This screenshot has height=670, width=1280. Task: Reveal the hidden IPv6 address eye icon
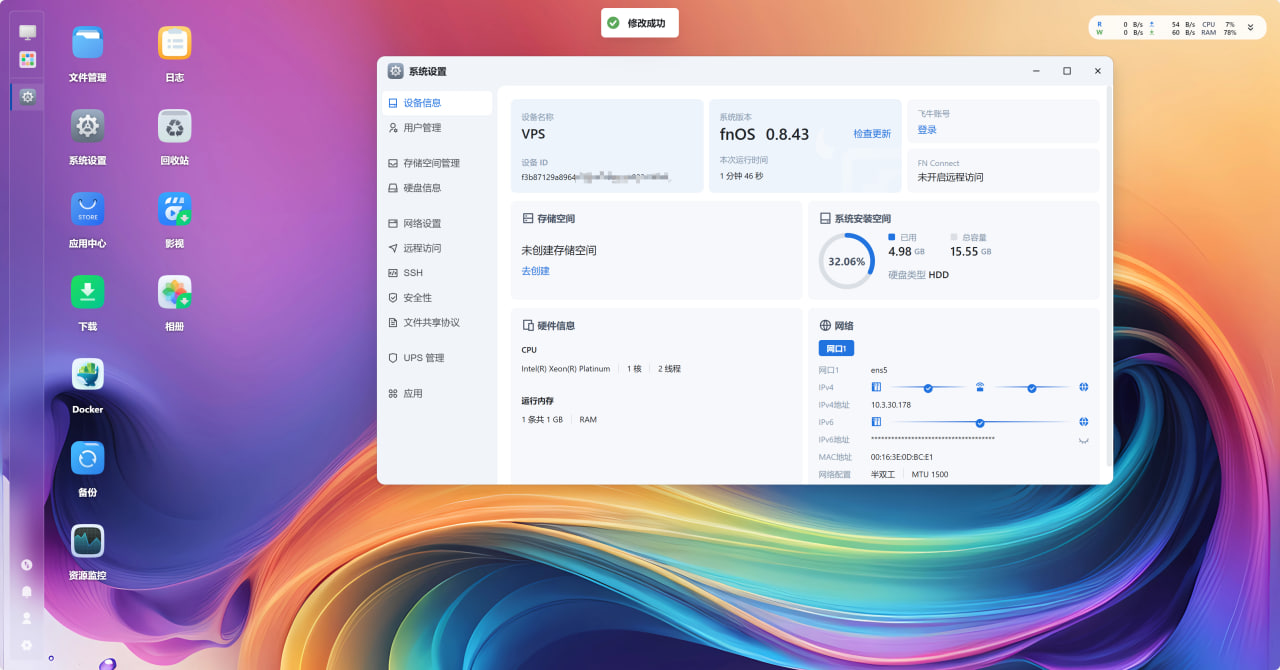click(x=1083, y=440)
